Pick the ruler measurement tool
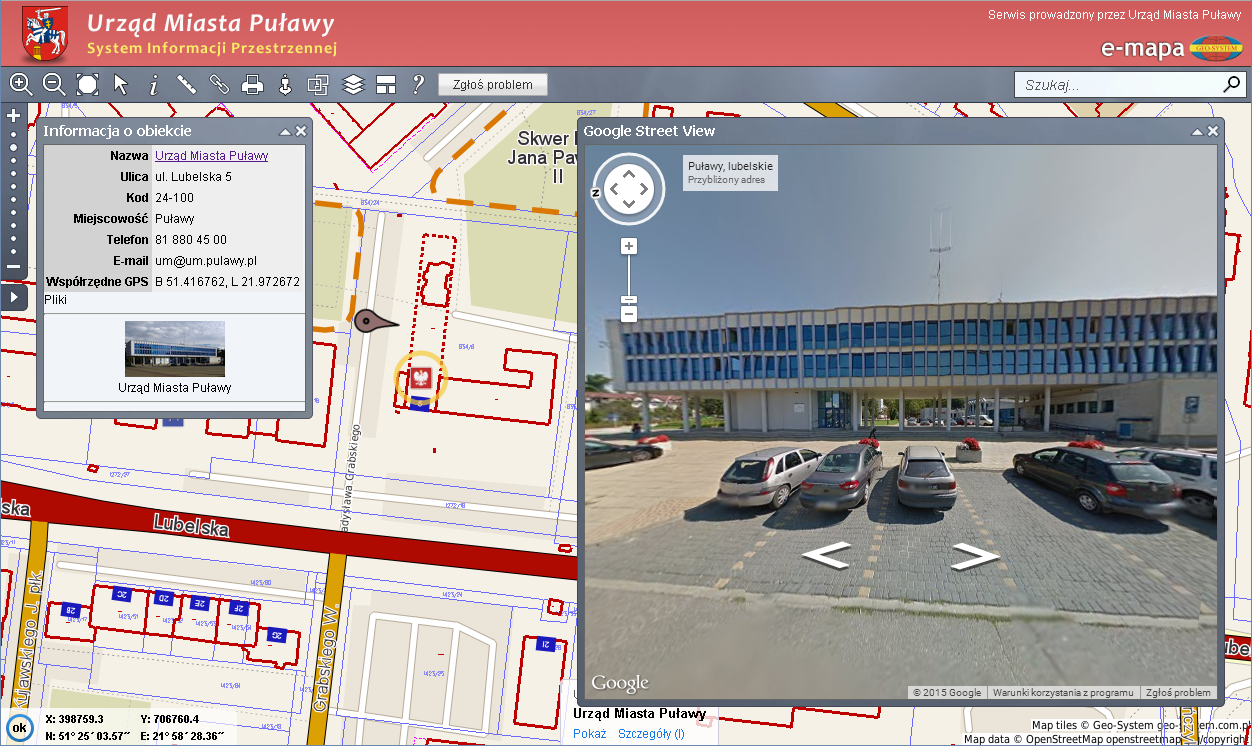The width and height of the screenshot is (1252, 746). coord(186,84)
